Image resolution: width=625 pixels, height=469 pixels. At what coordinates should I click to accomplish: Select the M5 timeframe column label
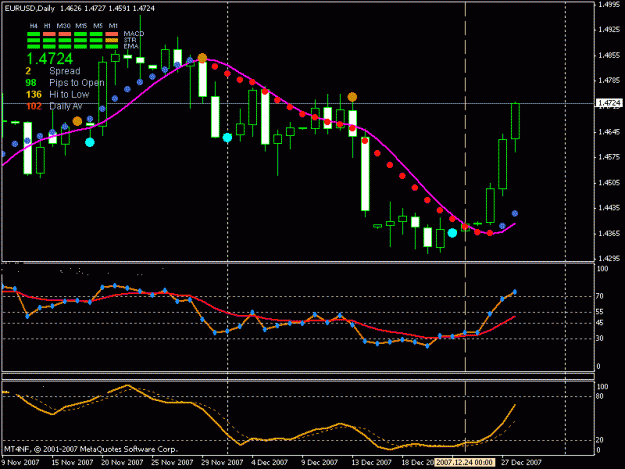pos(98,26)
